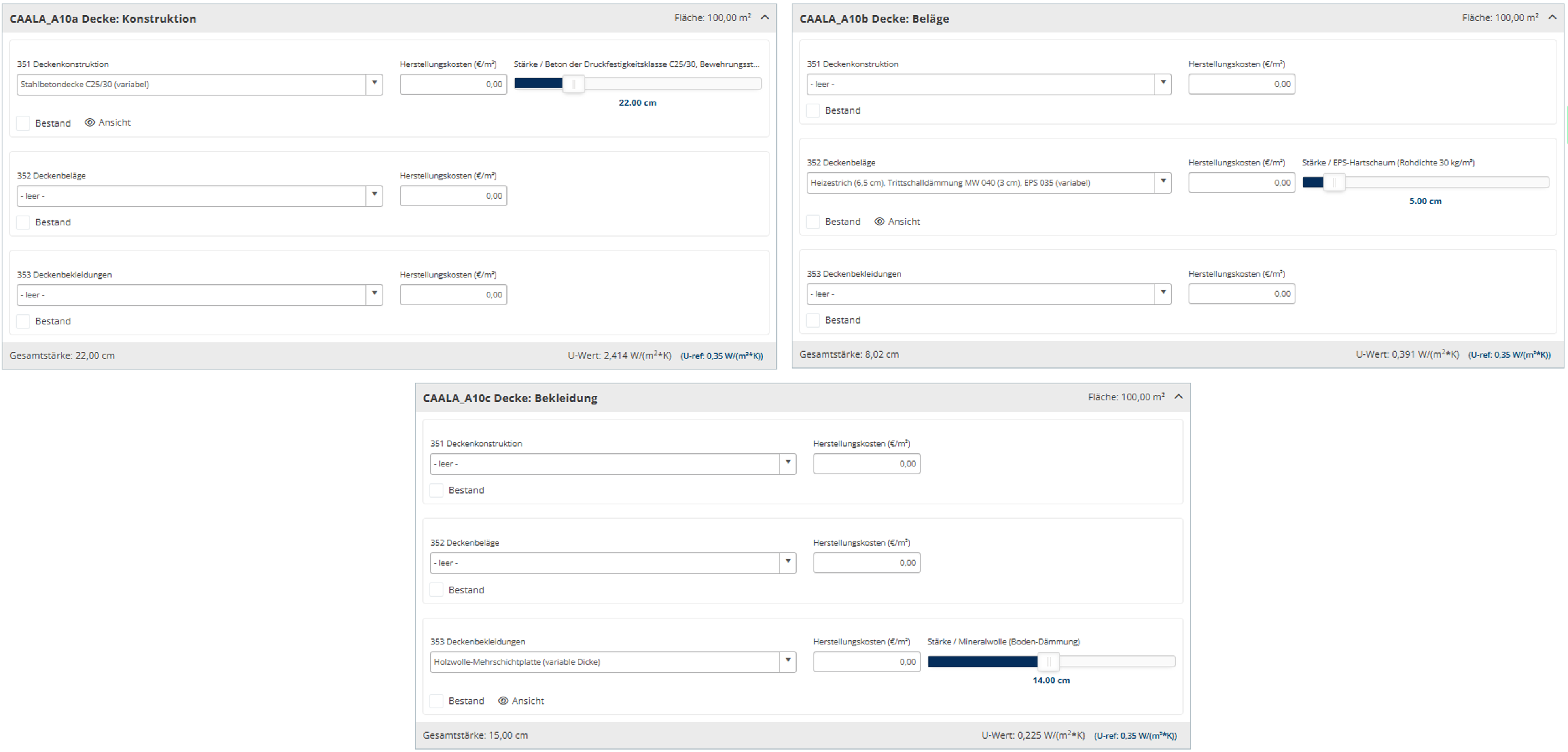Open the Stahlbetondecke C25/30 dropdown

pyautogui.click(x=374, y=84)
